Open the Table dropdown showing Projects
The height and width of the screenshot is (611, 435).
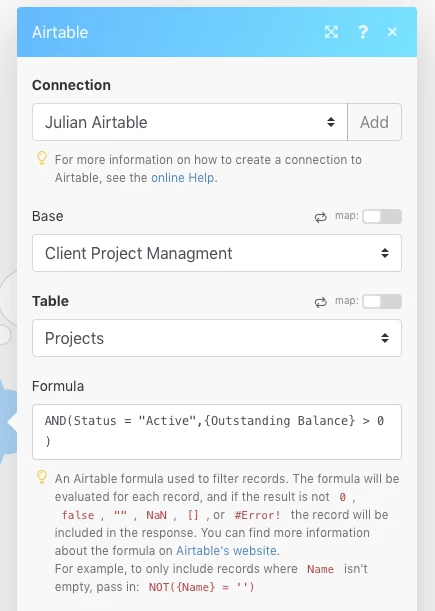coord(217,338)
